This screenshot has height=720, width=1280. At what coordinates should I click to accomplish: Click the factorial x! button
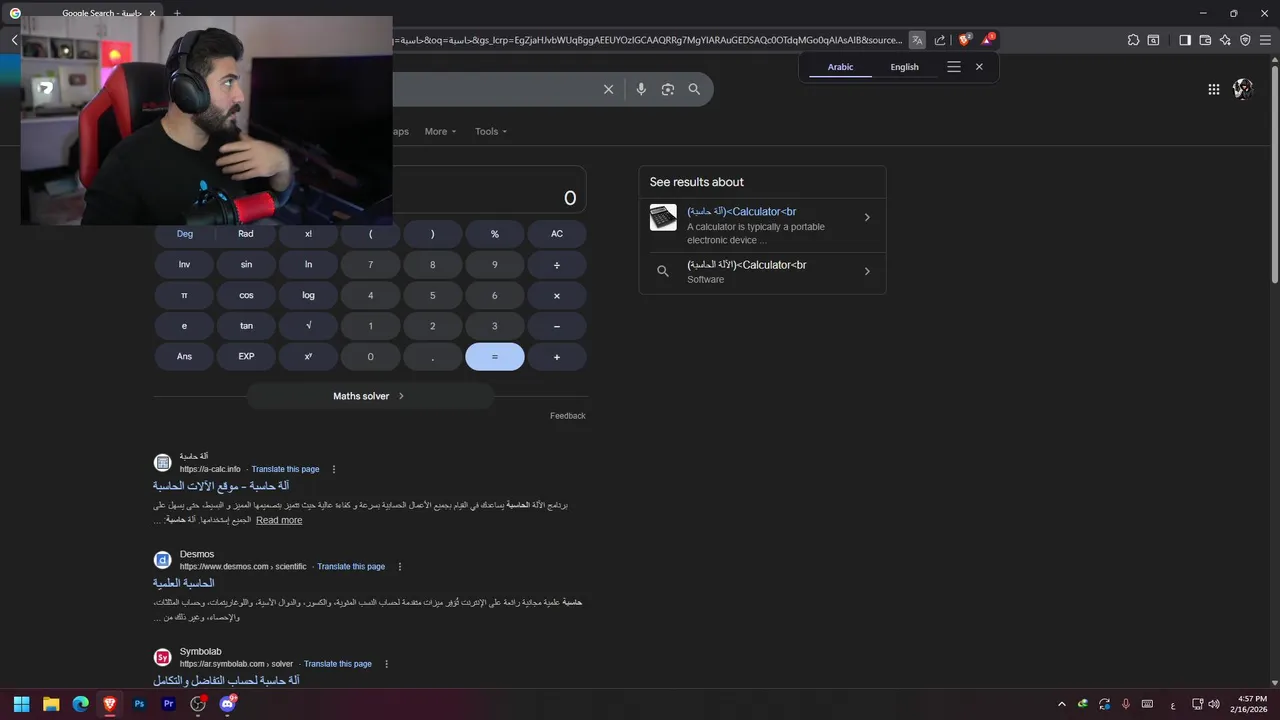coord(308,234)
